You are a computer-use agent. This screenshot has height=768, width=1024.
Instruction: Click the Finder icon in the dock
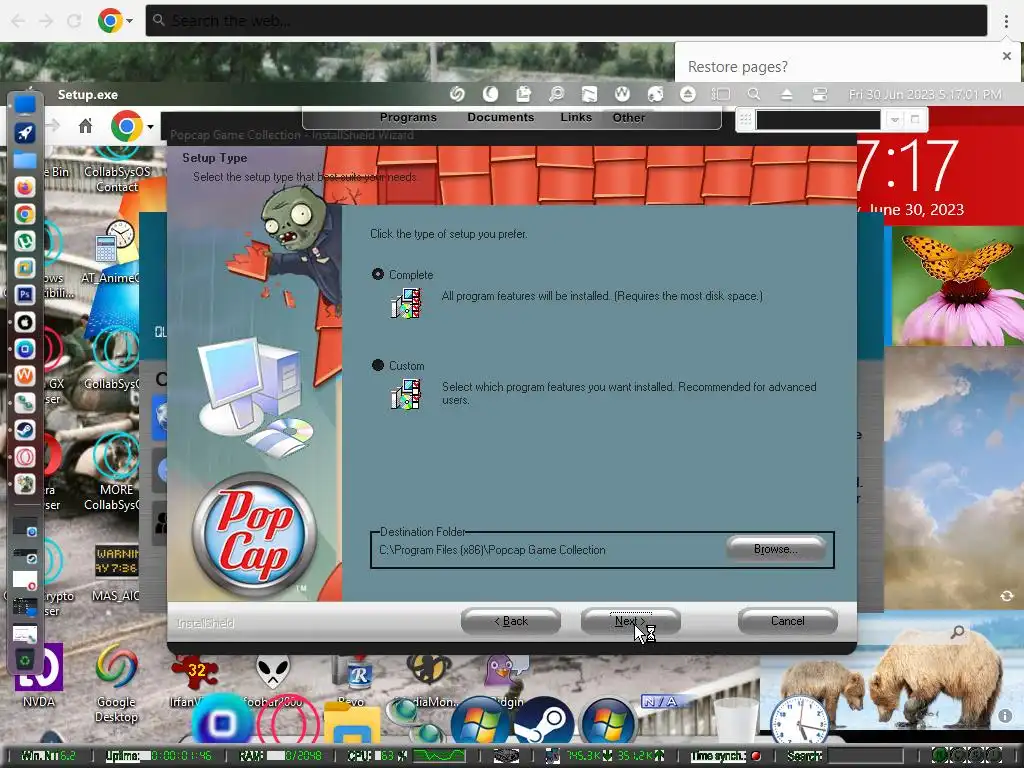coord(25,104)
